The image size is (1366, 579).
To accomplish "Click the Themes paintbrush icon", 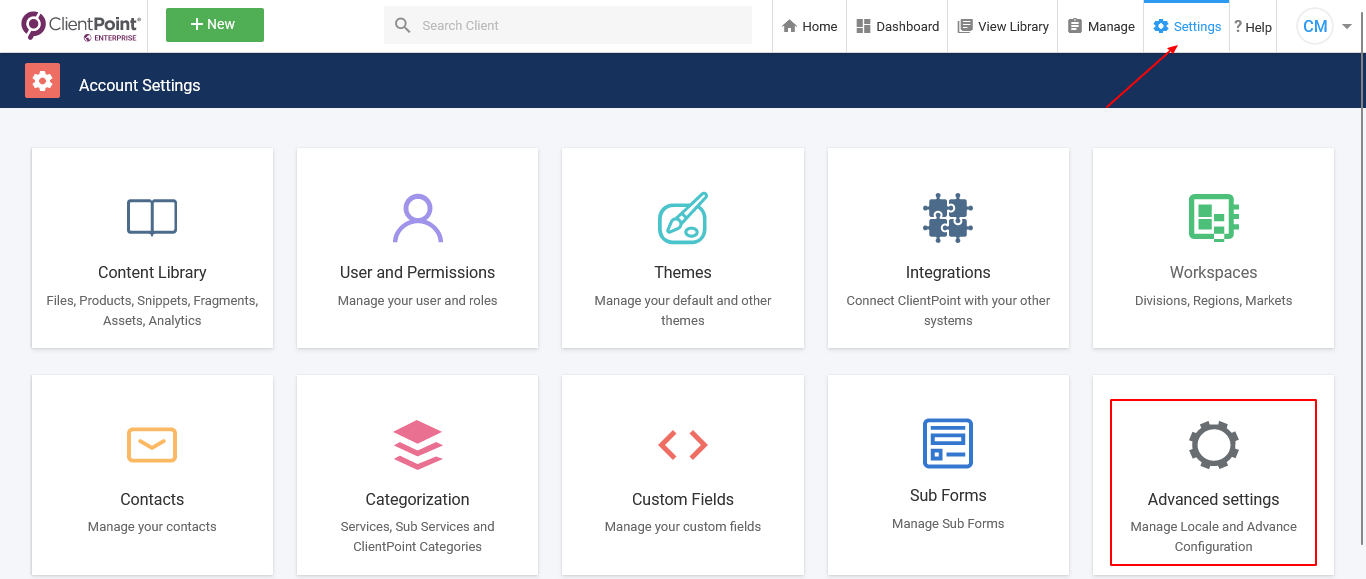I will 683,217.
